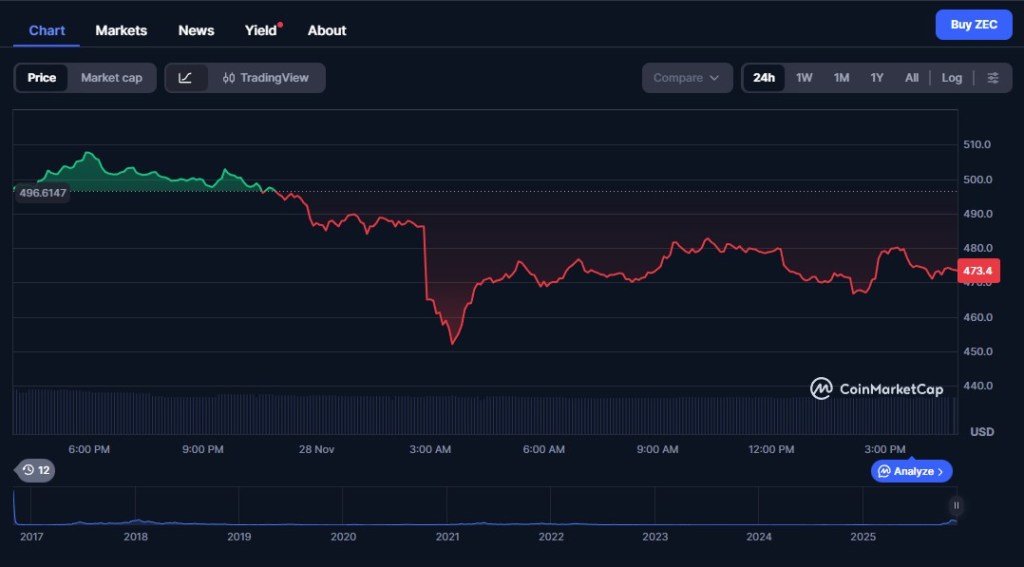This screenshot has width=1024, height=567.
Task: Open the Yield tab
Action: [261, 30]
